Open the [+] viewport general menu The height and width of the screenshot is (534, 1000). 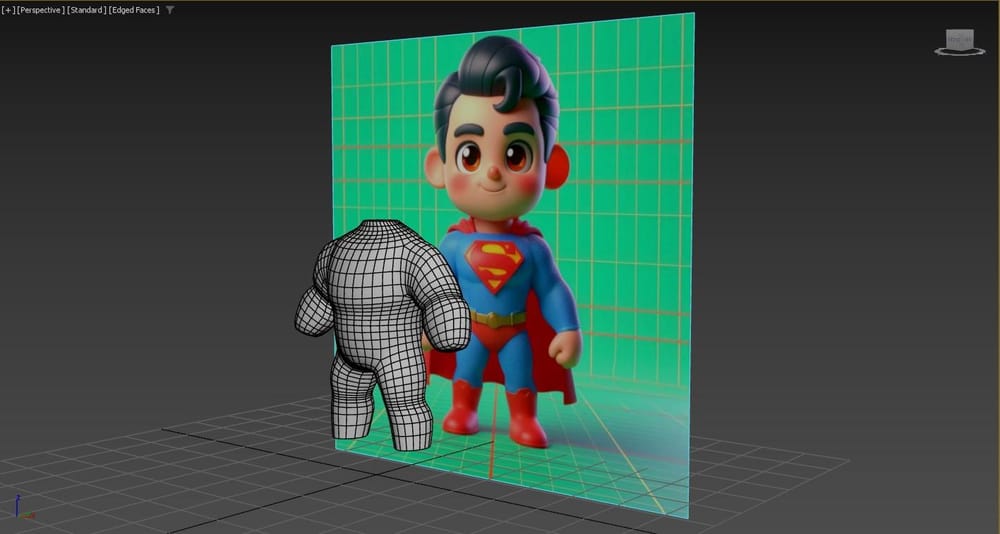[8, 10]
